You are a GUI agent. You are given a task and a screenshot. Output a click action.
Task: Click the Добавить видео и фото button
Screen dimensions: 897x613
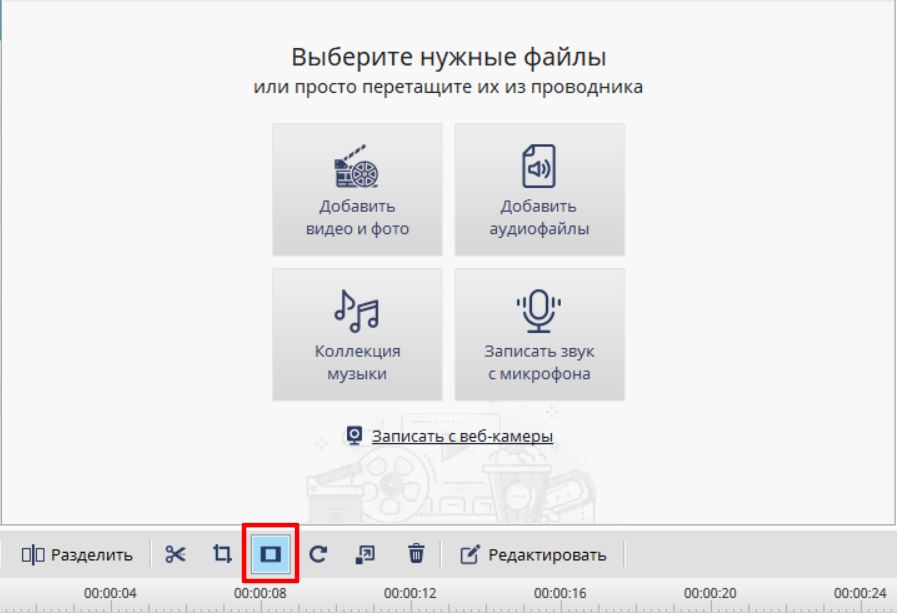(357, 189)
